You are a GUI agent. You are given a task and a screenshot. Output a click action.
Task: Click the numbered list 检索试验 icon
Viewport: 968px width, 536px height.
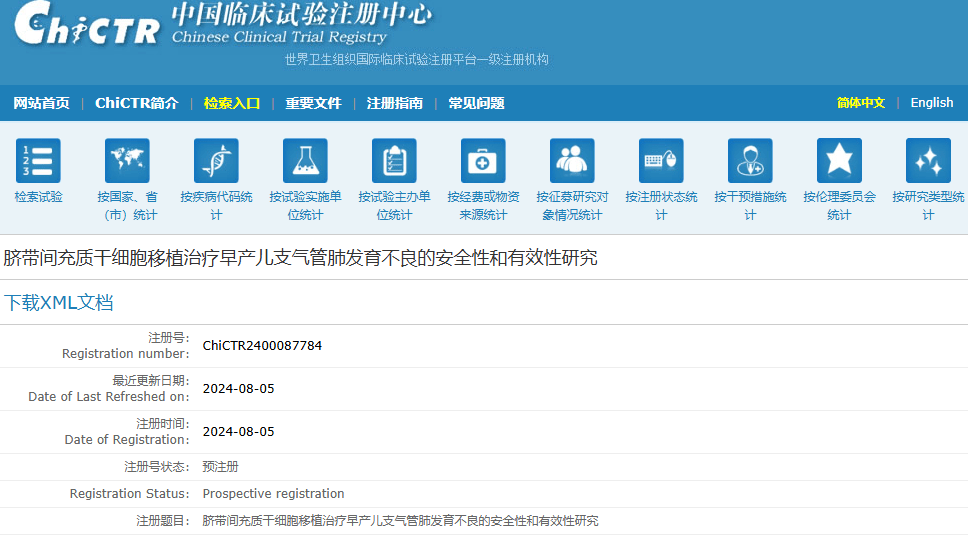coord(38,161)
